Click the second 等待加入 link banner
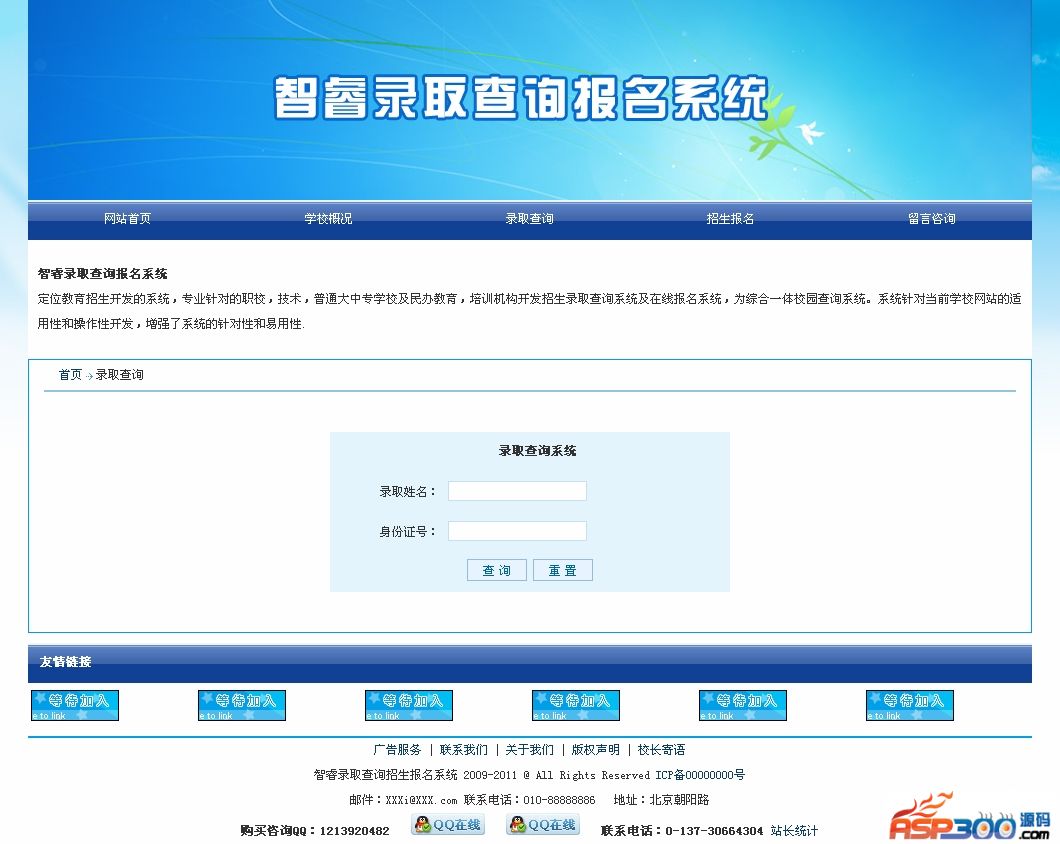 click(242, 705)
